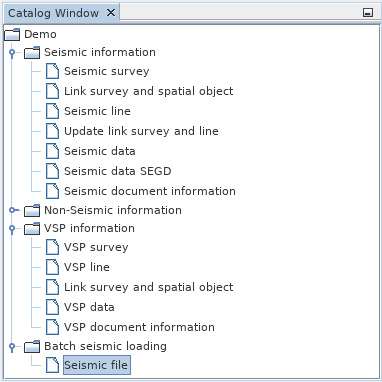Screen dimensions: 382x382
Task: Click the Batch seismic loading folder icon
Action: 32,346
